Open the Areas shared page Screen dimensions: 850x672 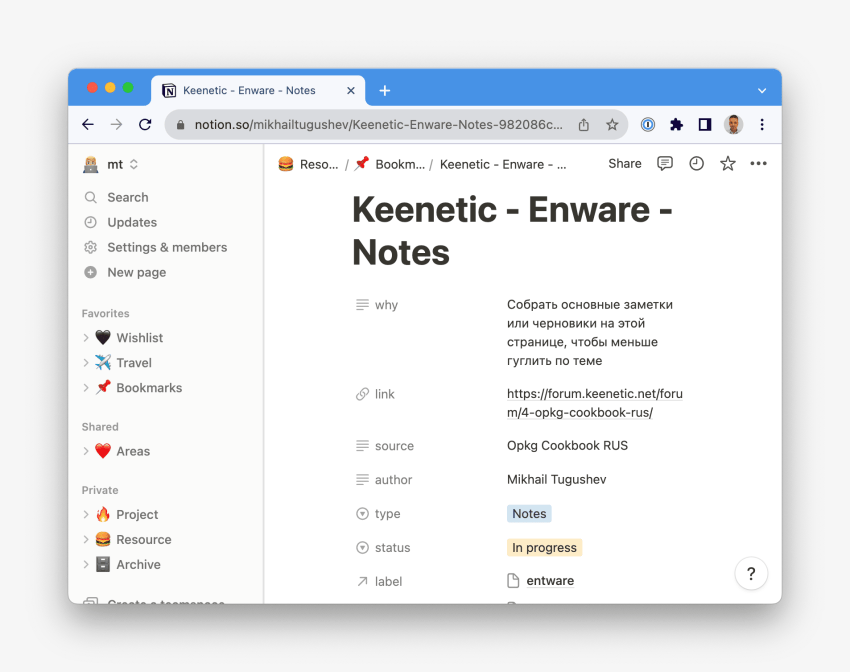pyautogui.click(x=133, y=451)
